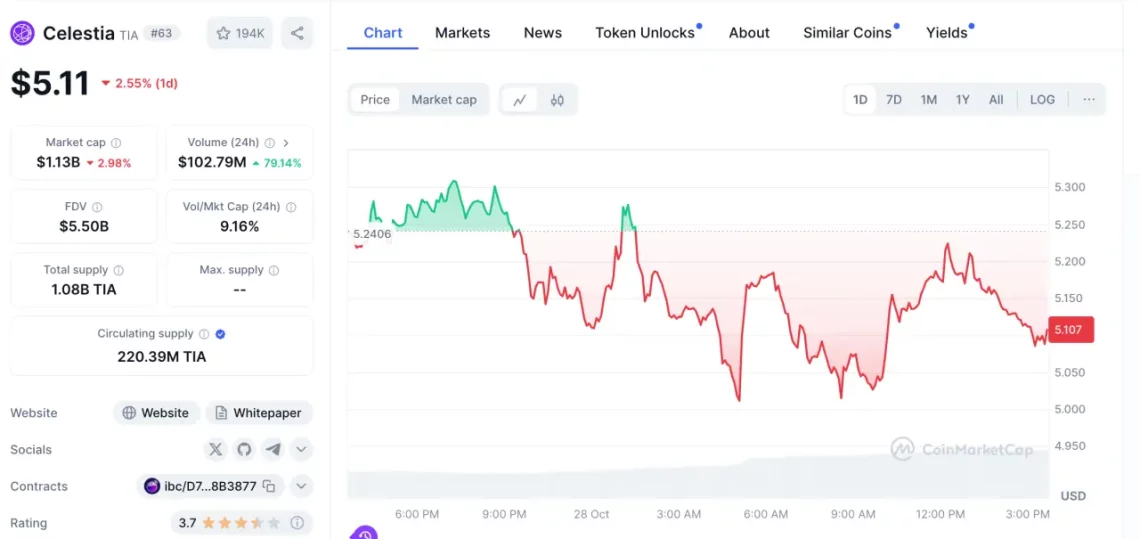Click the Volume (24h) arrow
Image resolution: width=1140 pixels, height=539 pixels.
point(286,143)
